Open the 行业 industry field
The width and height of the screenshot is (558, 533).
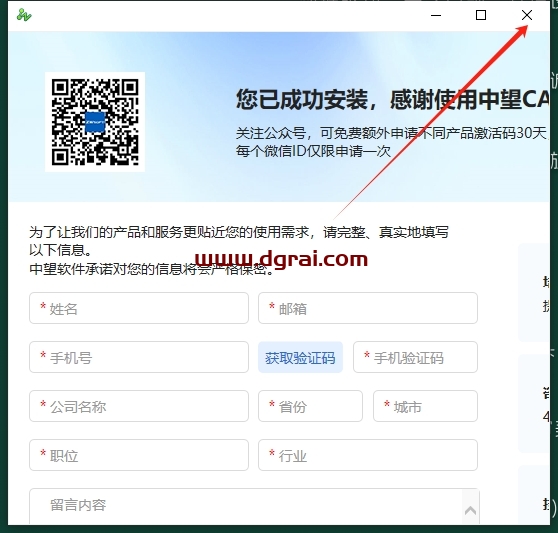368,455
